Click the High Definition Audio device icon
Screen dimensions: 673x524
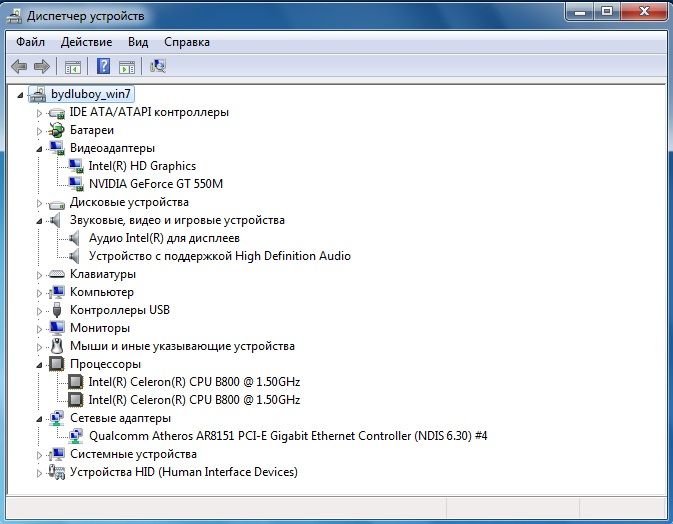74,257
